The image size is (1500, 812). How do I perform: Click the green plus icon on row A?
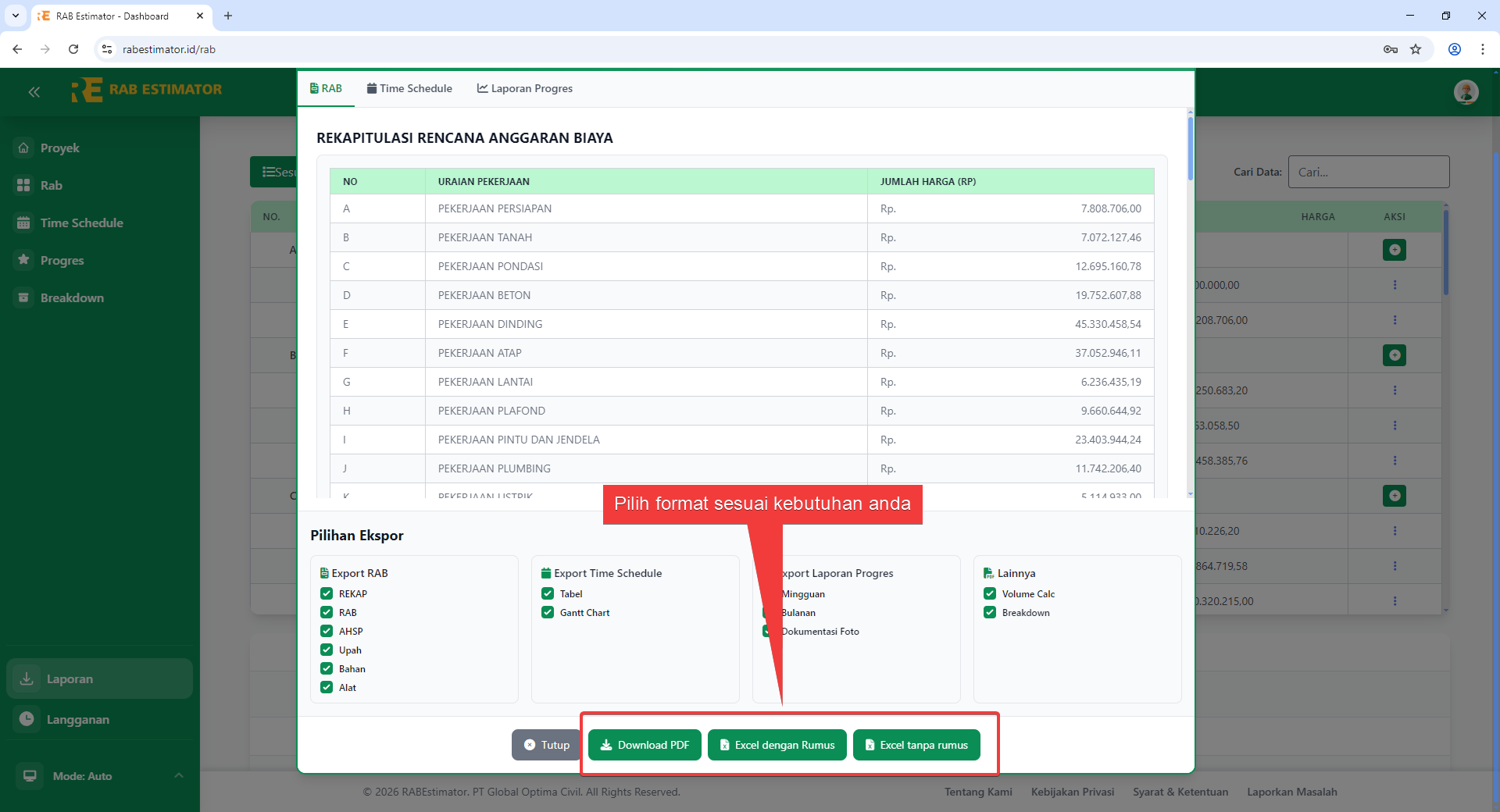pos(1395,250)
